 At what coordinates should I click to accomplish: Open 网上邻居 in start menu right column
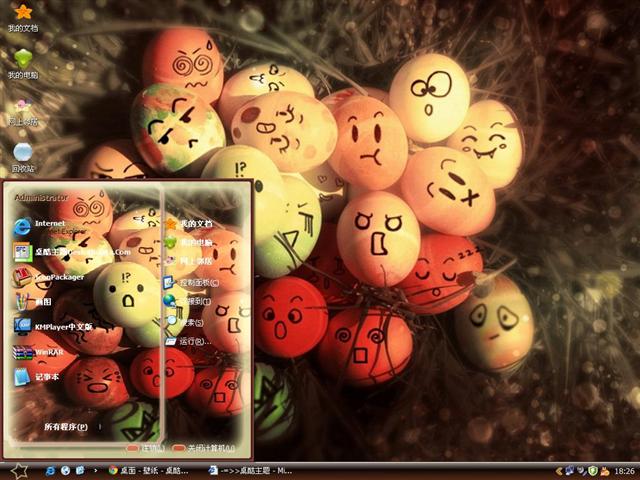tap(189, 261)
